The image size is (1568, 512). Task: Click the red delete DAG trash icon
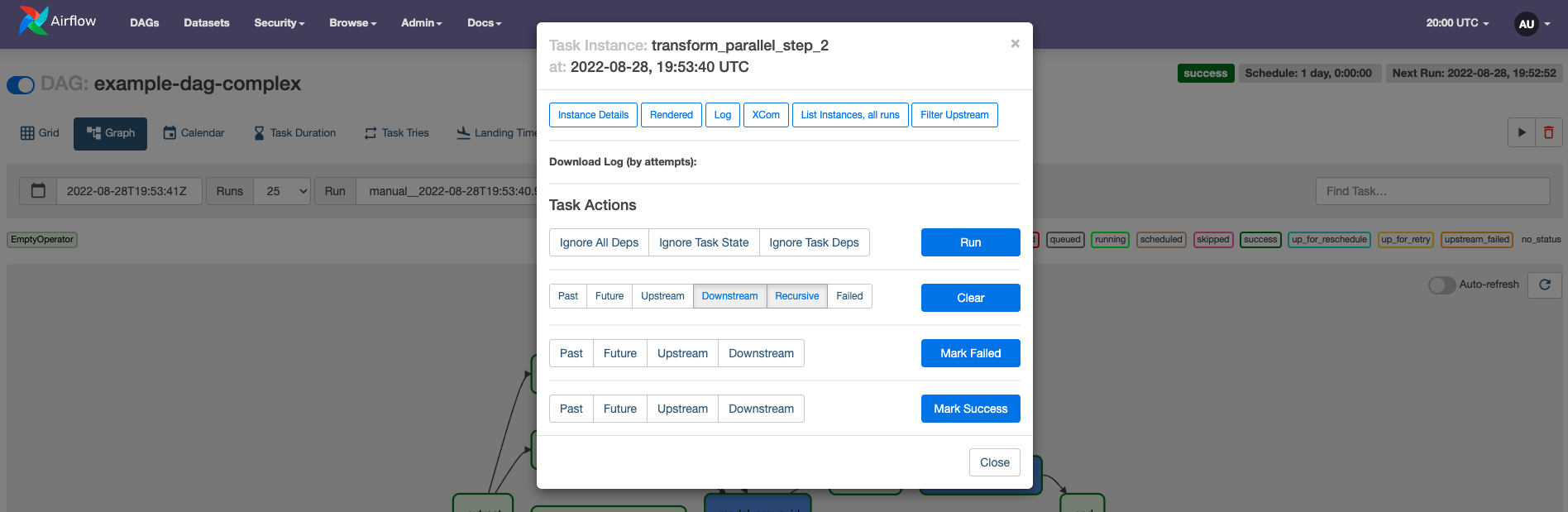click(x=1548, y=132)
